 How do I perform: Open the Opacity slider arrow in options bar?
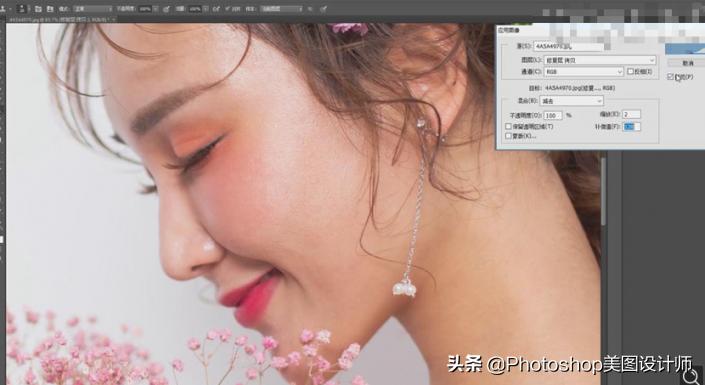point(156,9)
